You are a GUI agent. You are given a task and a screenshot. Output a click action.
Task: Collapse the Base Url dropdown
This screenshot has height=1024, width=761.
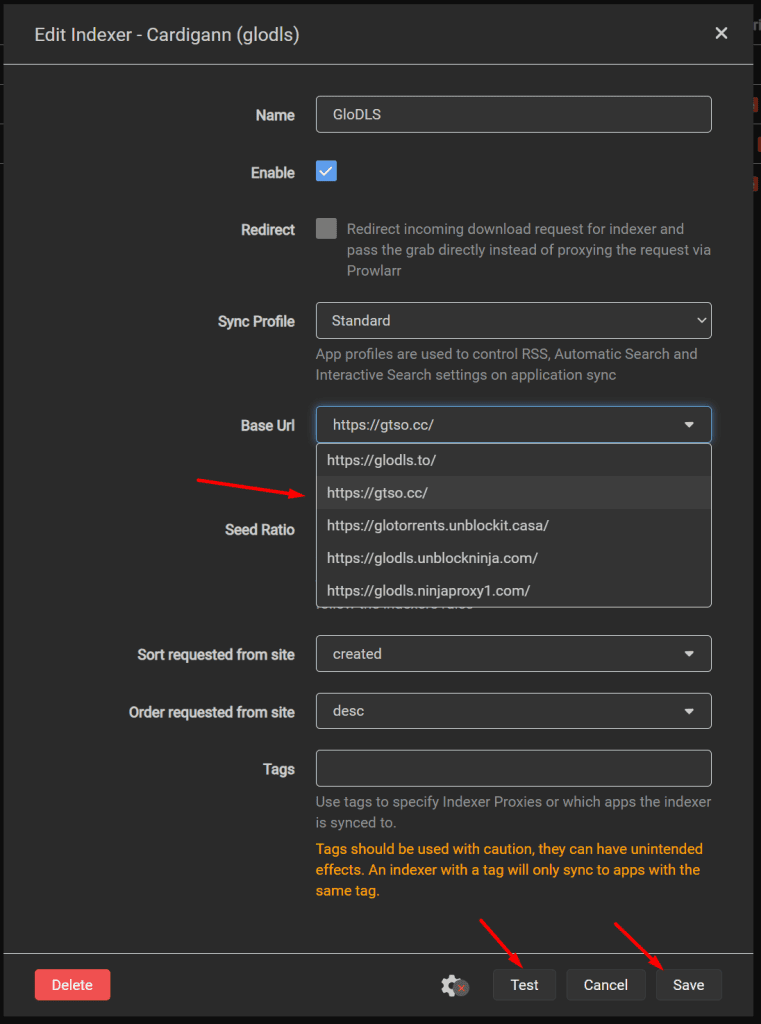point(513,425)
